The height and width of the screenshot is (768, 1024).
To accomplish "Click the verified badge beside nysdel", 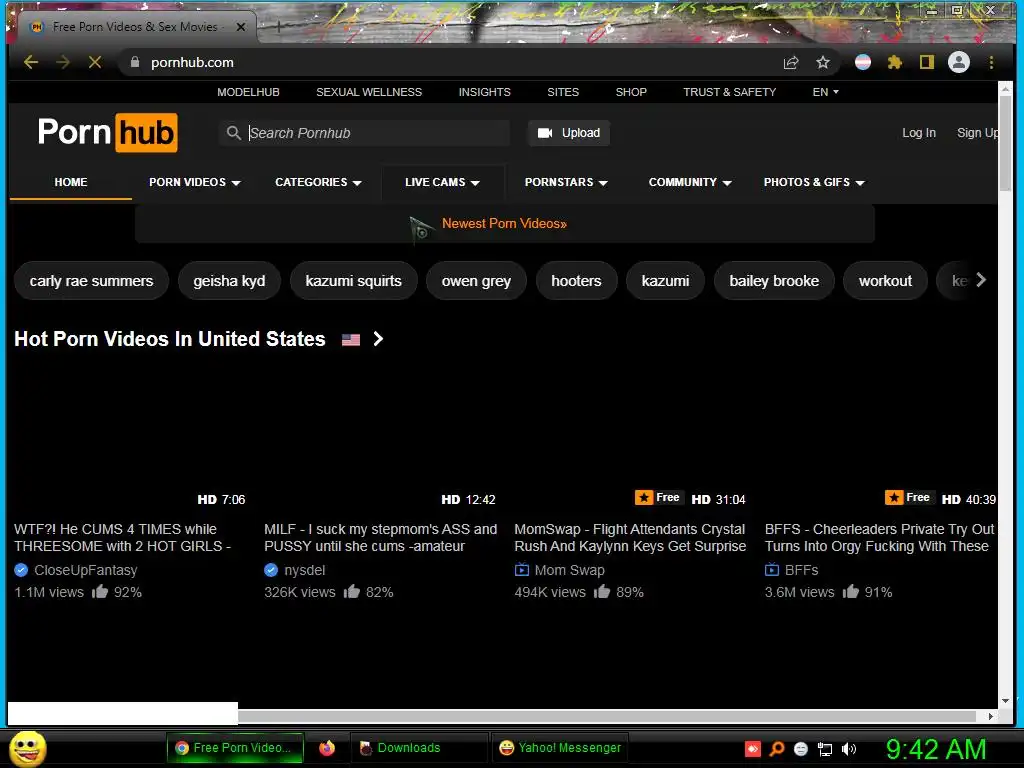I will point(271,570).
